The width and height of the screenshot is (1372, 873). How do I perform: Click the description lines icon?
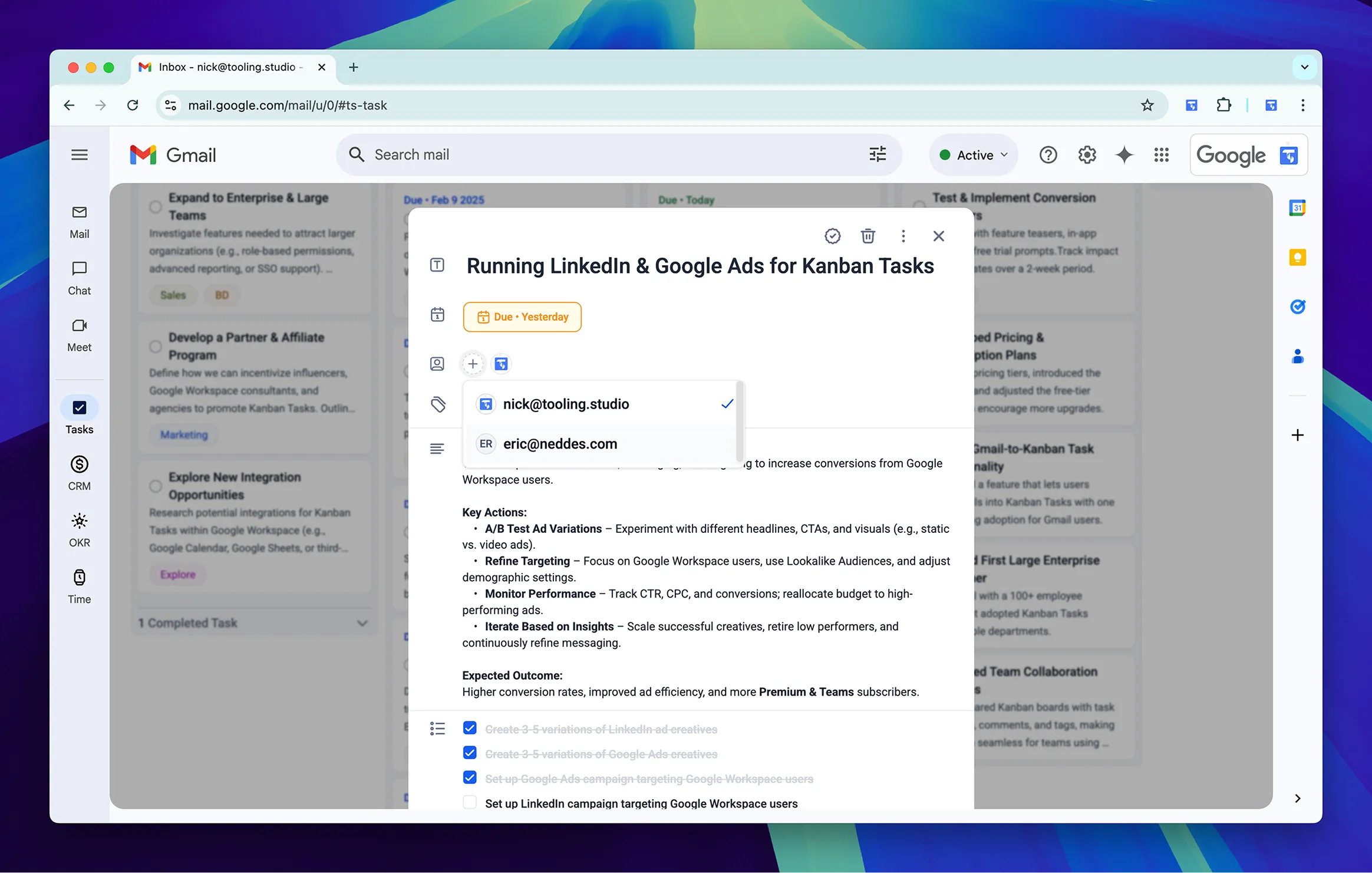point(437,449)
